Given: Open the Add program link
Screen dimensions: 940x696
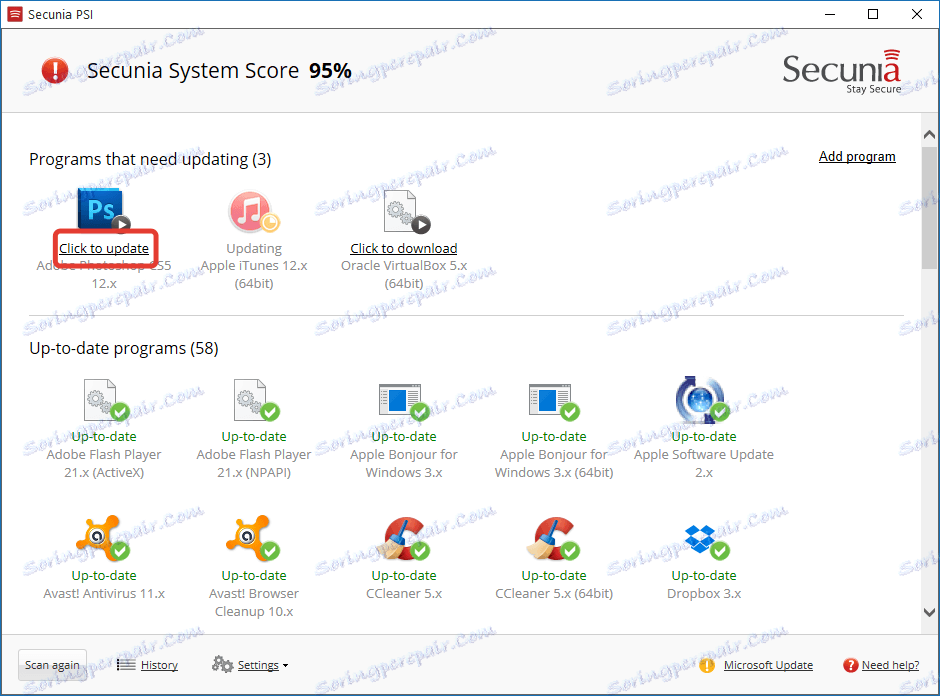Looking at the screenshot, I should (x=857, y=156).
